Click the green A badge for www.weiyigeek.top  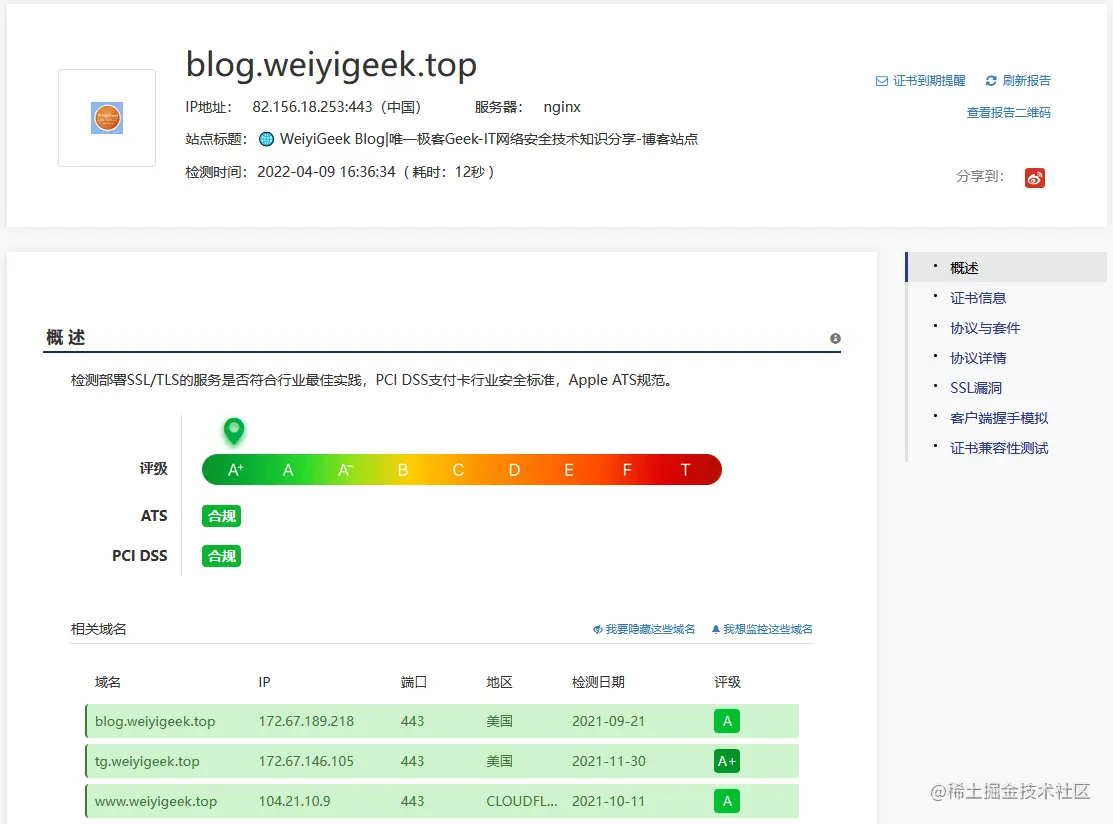click(727, 801)
